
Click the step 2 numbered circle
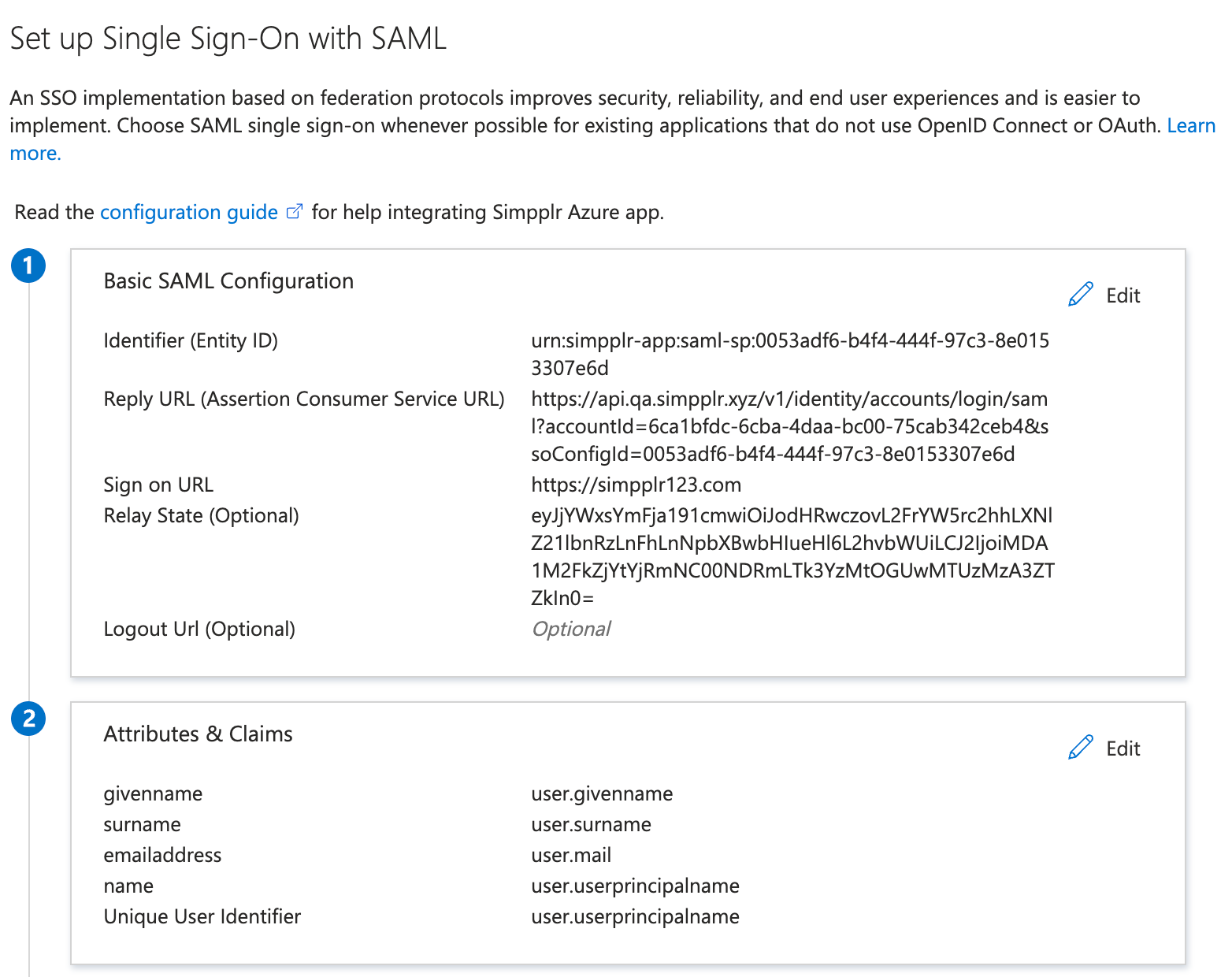click(28, 719)
